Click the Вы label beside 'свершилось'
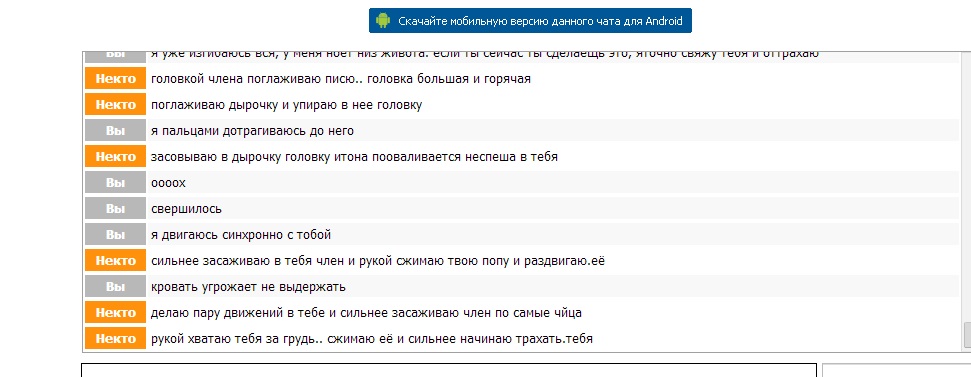 (x=115, y=209)
